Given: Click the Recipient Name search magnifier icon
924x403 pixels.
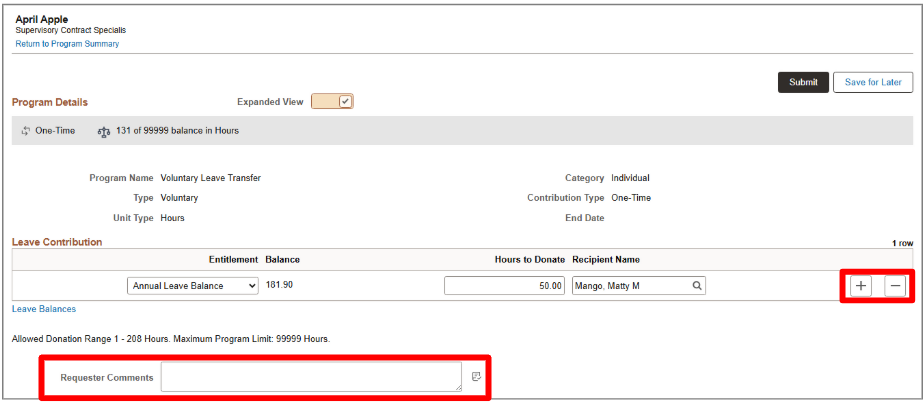Looking at the screenshot, I should click(x=697, y=286).
